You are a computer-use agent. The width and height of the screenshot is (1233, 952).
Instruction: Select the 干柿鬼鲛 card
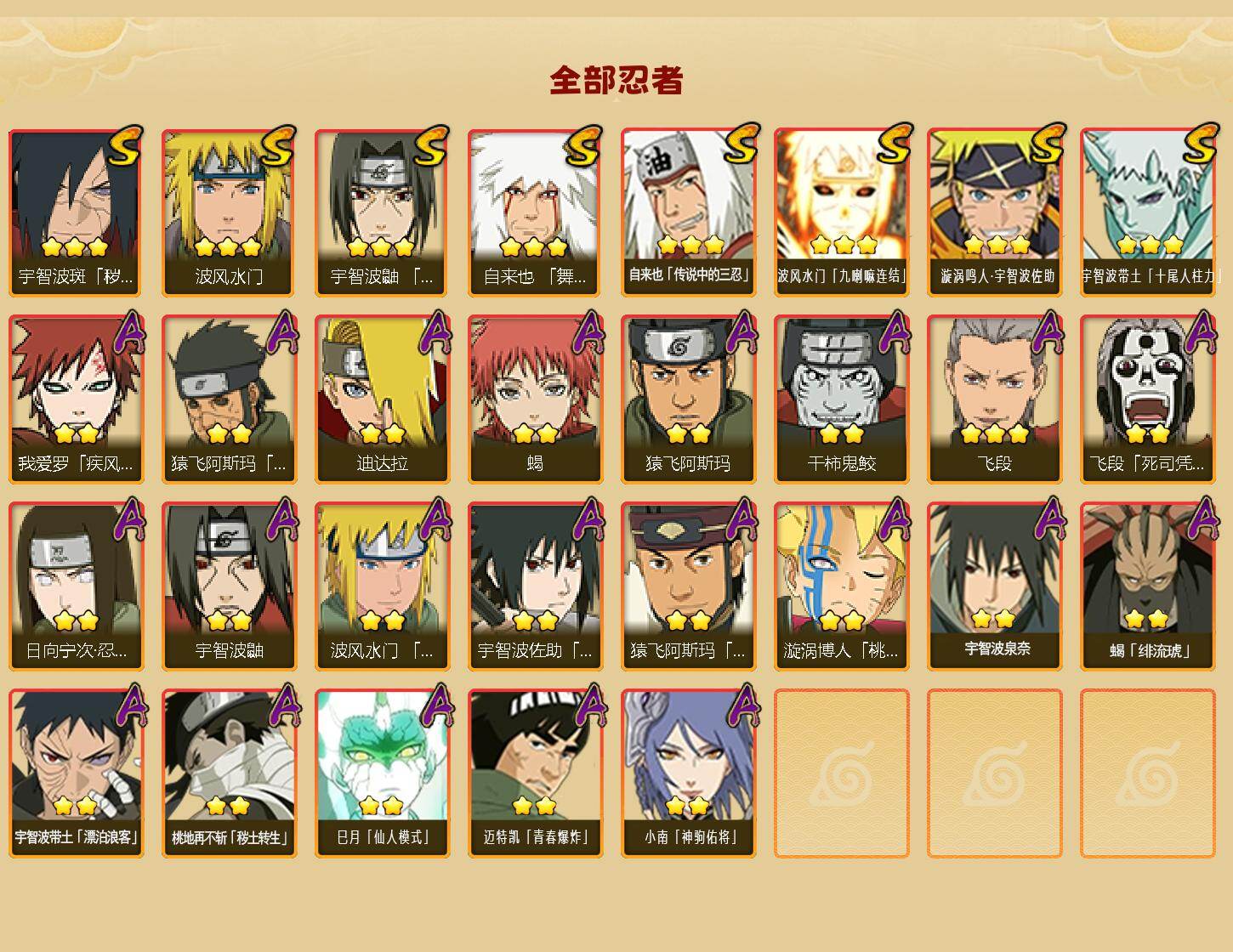coord(841,399)
